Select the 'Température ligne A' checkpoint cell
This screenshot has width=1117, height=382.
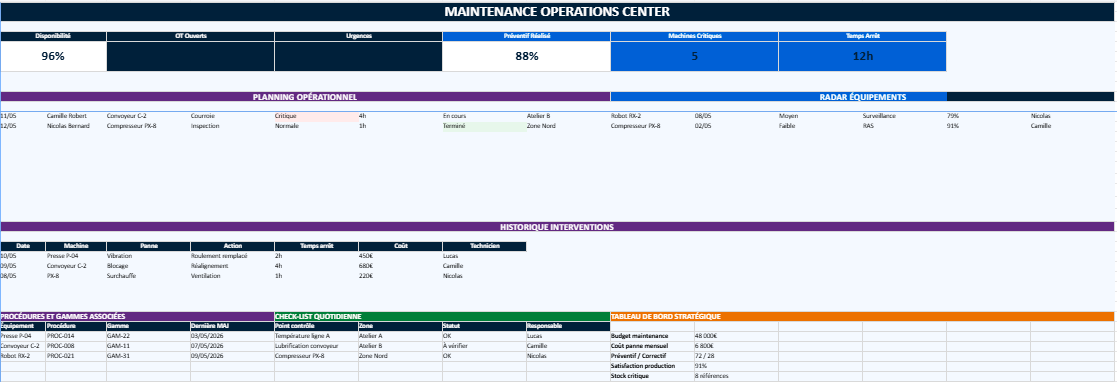click(316, 336)
